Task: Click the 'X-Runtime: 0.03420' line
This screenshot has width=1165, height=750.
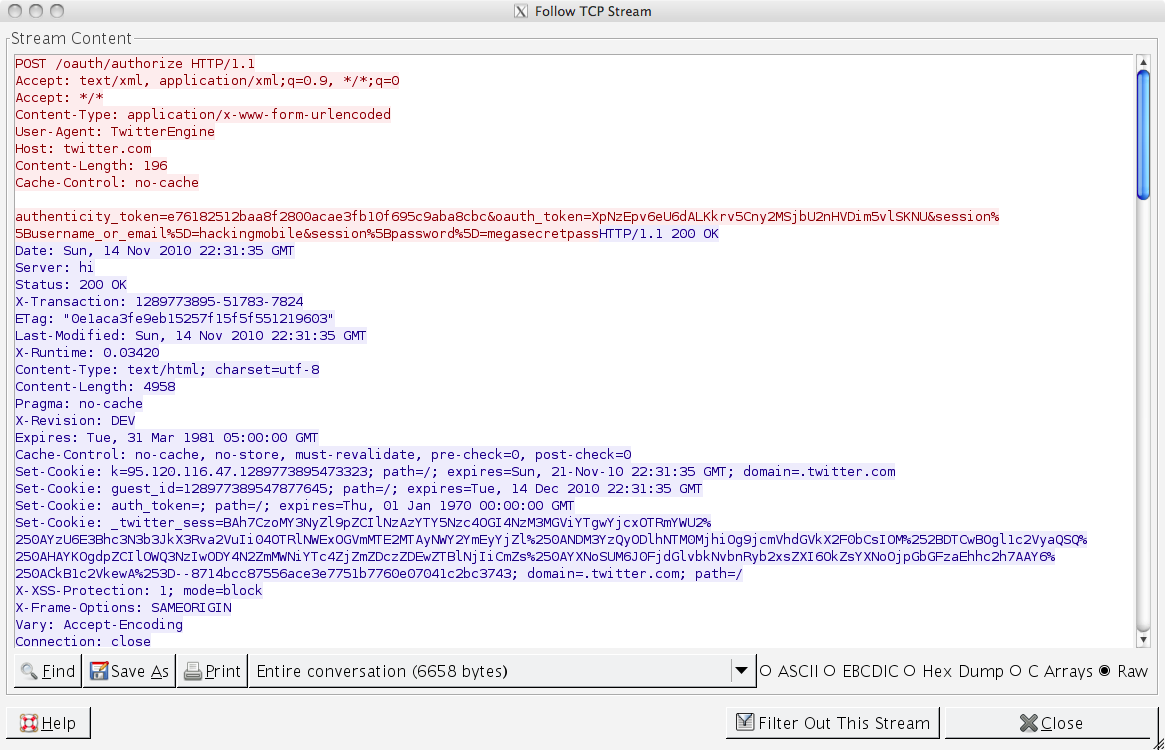Action: coord(87,353)
